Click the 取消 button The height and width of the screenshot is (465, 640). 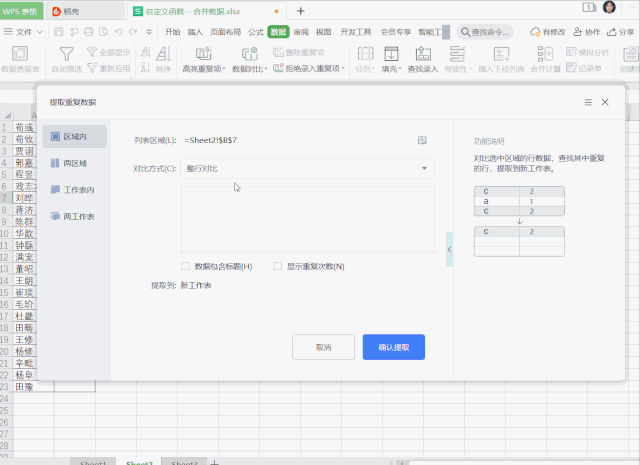tap(323, 347)
